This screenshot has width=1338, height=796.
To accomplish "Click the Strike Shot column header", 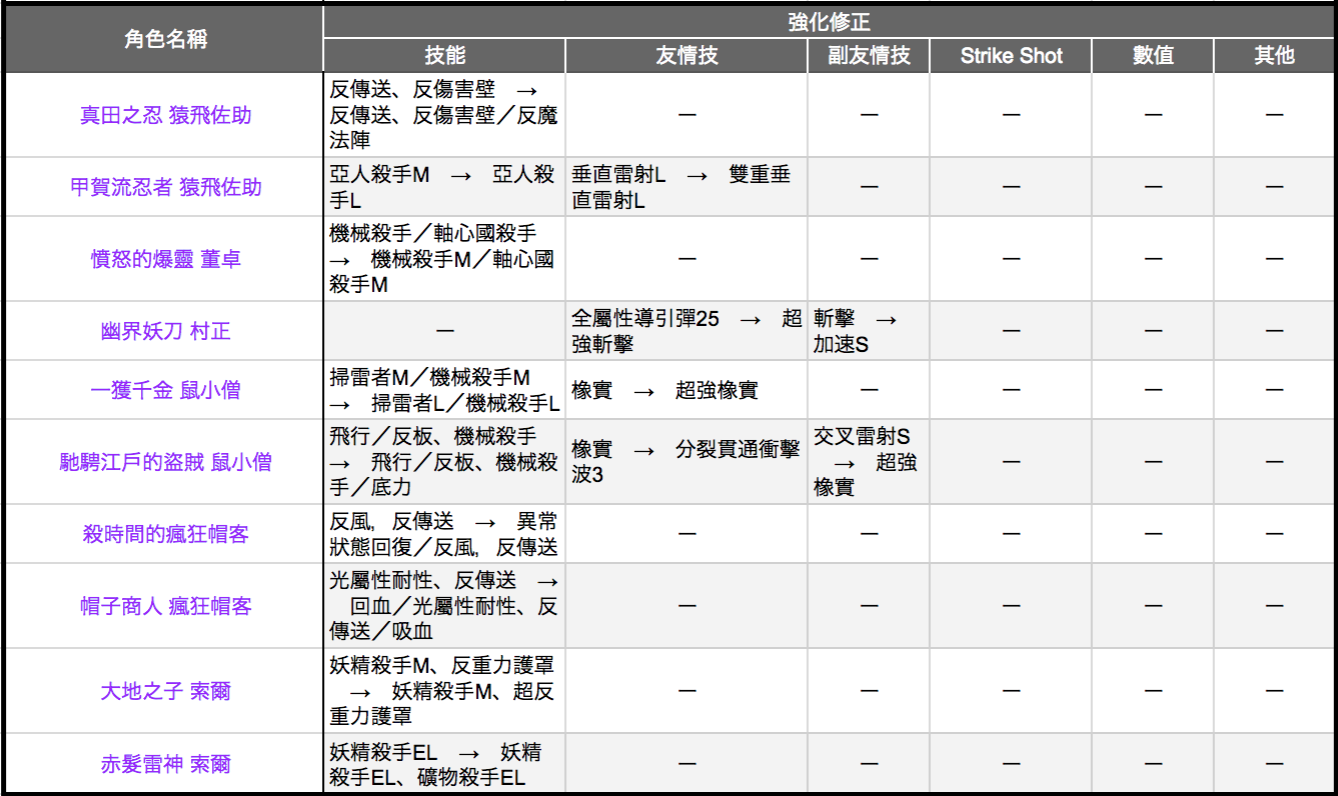I will [x=1011, y=56].
